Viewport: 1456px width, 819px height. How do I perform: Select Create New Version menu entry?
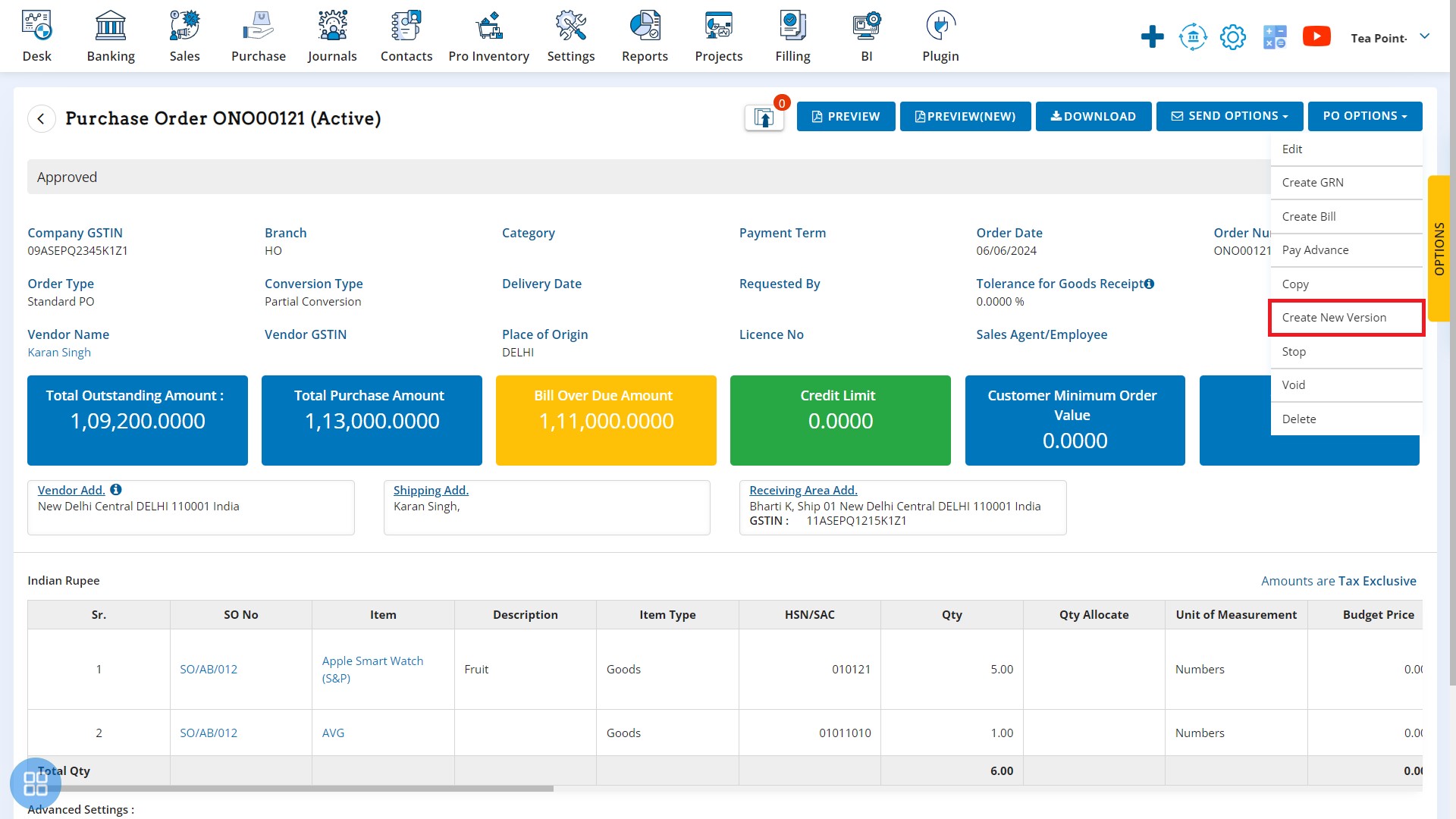click(x=1334, y=318)
